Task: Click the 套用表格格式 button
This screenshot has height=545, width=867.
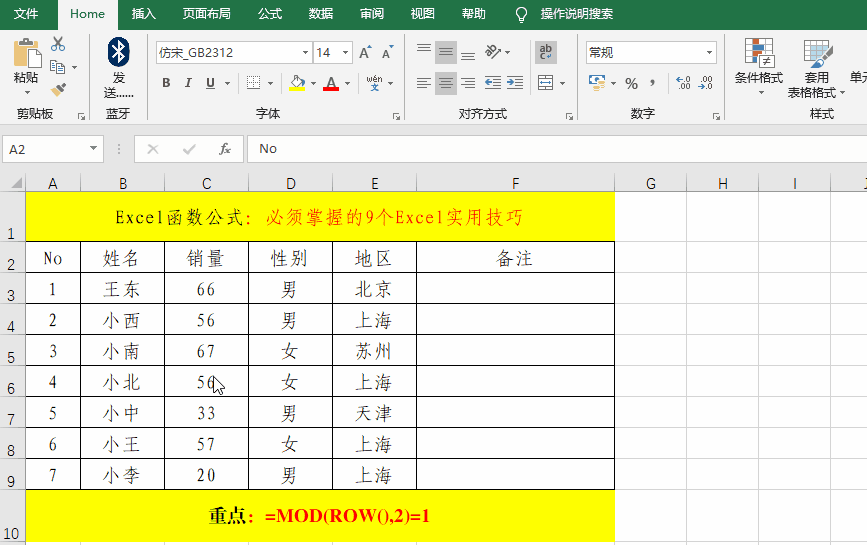Action: [x=816, y=68]
